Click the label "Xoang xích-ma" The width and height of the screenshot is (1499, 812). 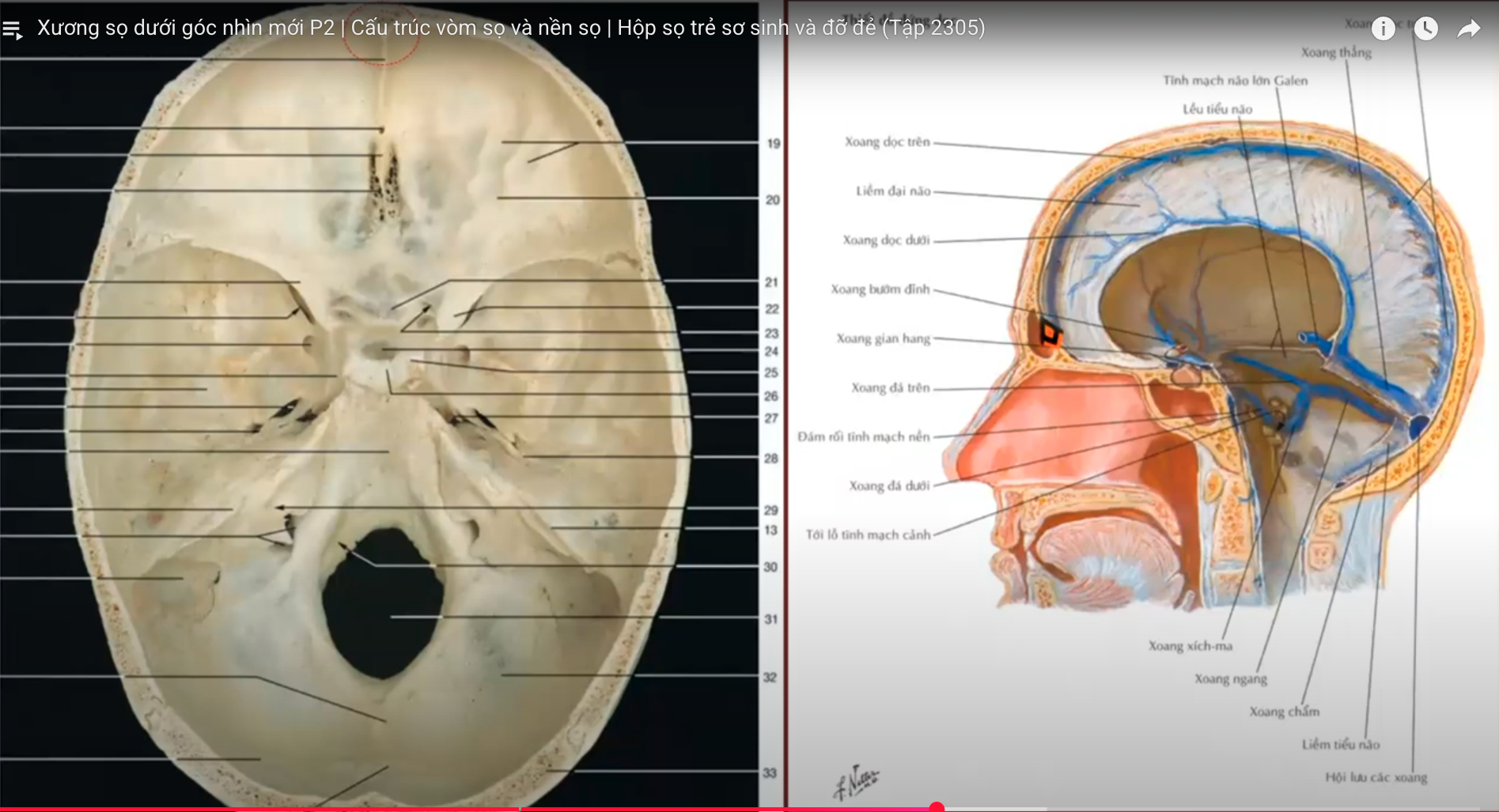pos(1190,646)
